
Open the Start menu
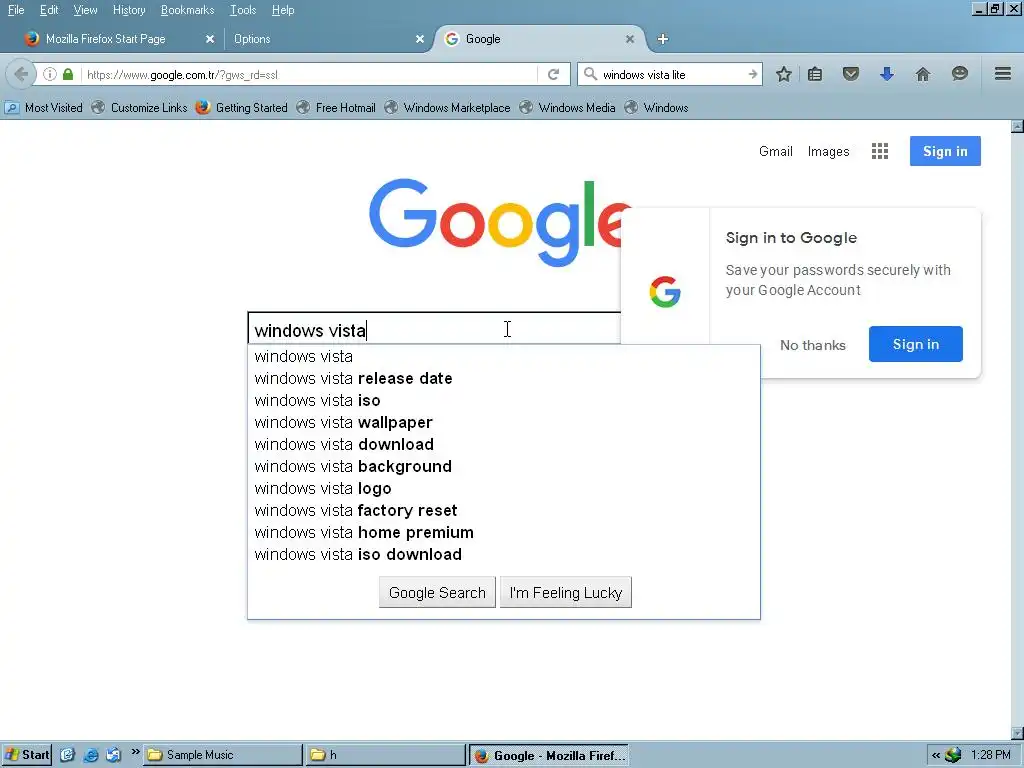point(26,755)
